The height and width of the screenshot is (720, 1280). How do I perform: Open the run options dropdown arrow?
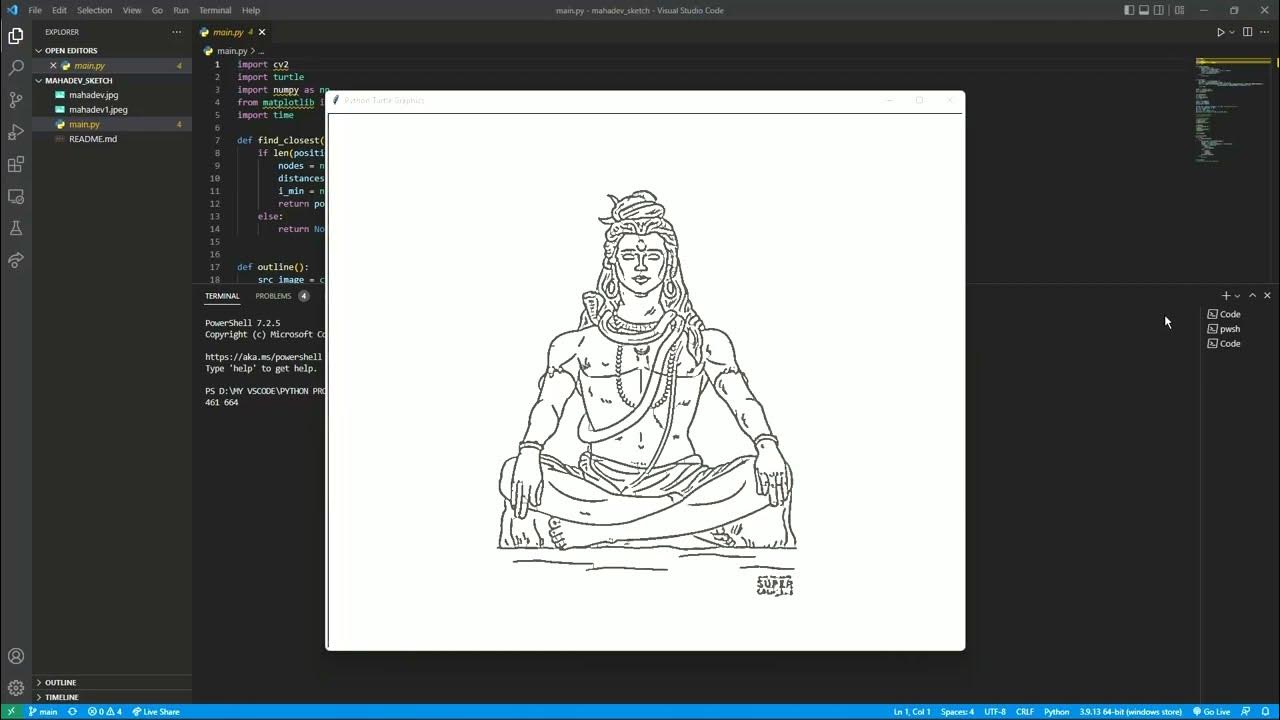(1231, 32)
